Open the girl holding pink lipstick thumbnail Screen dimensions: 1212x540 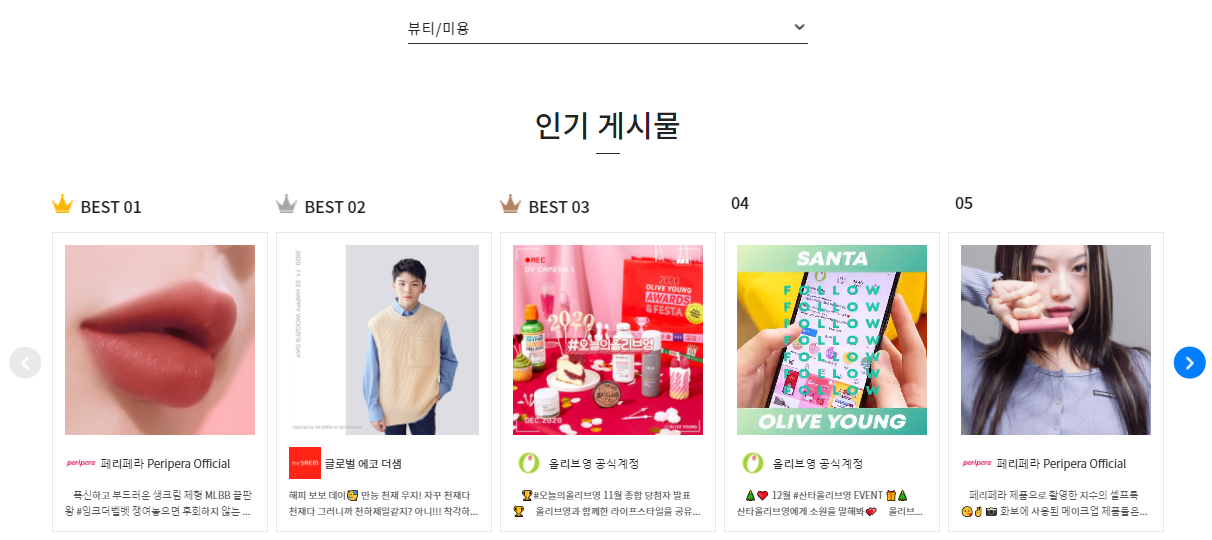click(x=1056, y=340)
